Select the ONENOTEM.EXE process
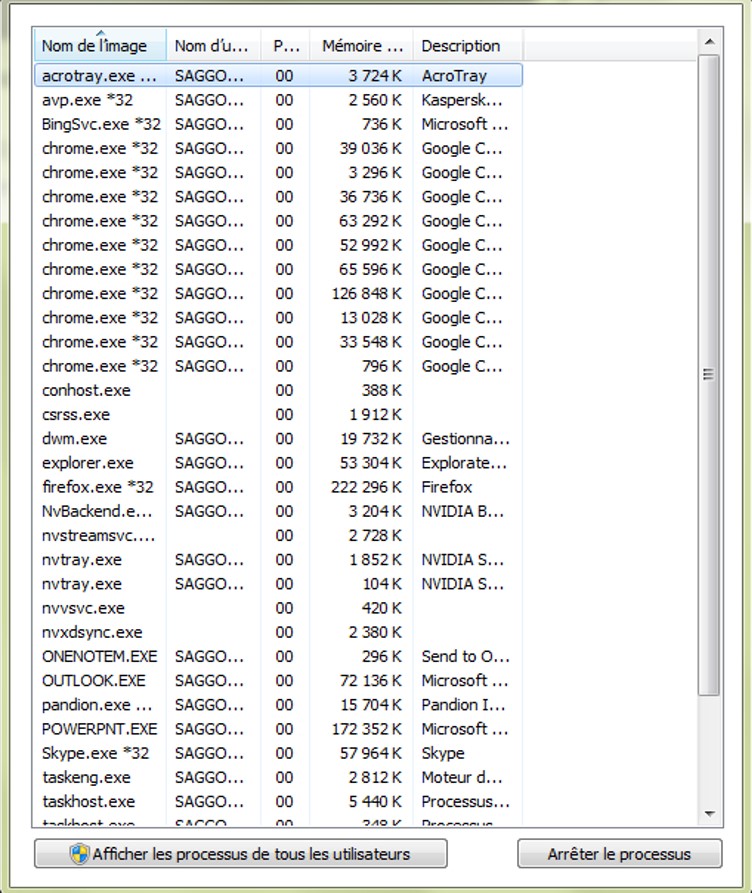The width and height of the screenshot is (752, 893). coord(279,657)
